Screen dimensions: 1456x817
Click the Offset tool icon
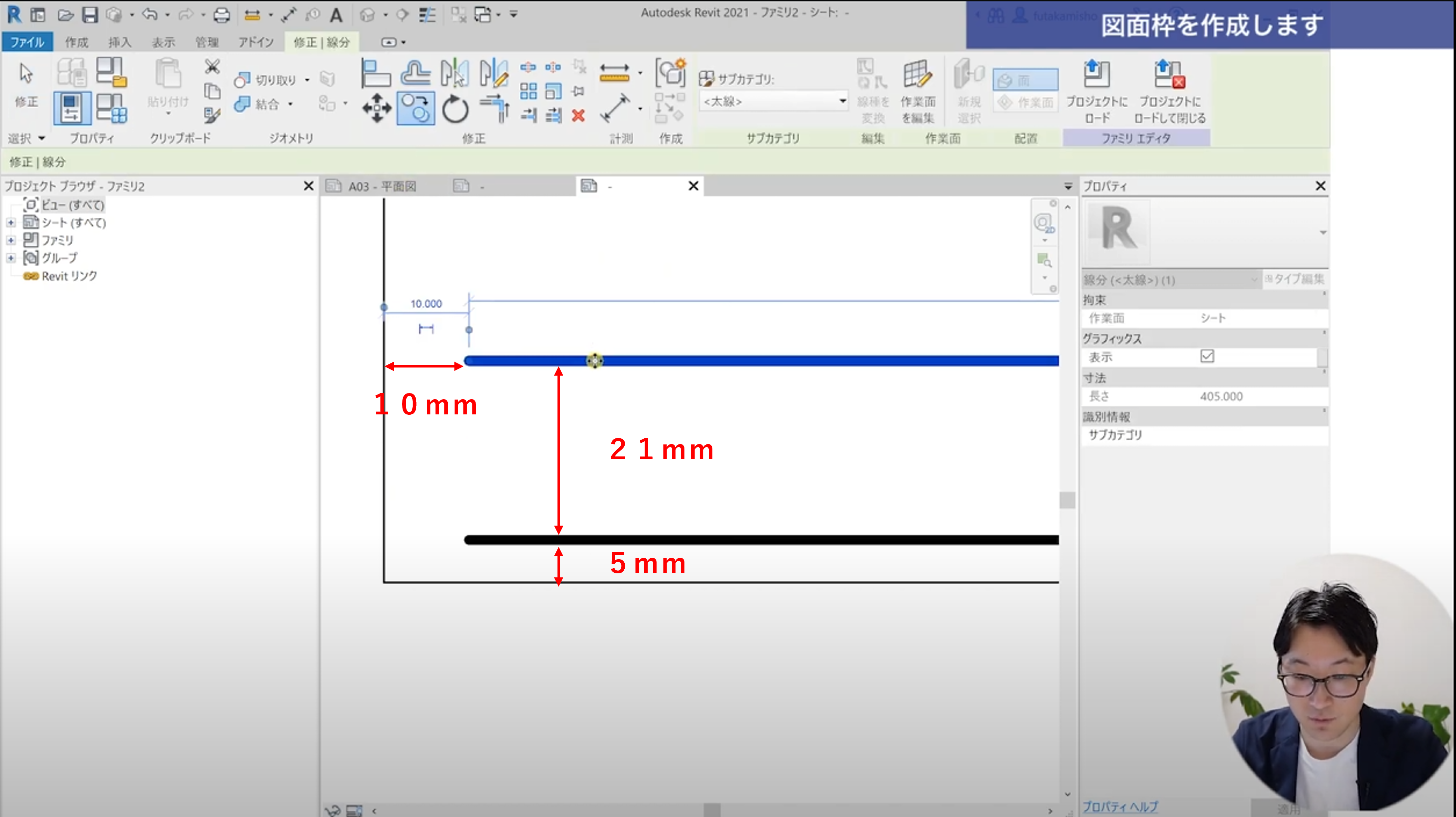pos(415,74)
